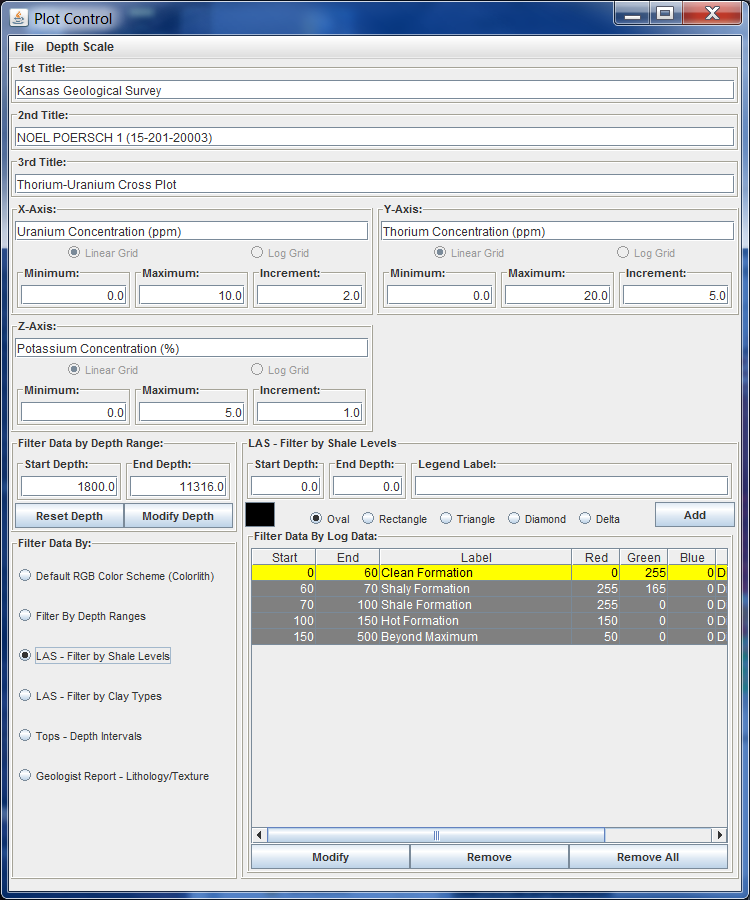Open the black color swatch
750x900 pixels.
[x=260, y=514]
